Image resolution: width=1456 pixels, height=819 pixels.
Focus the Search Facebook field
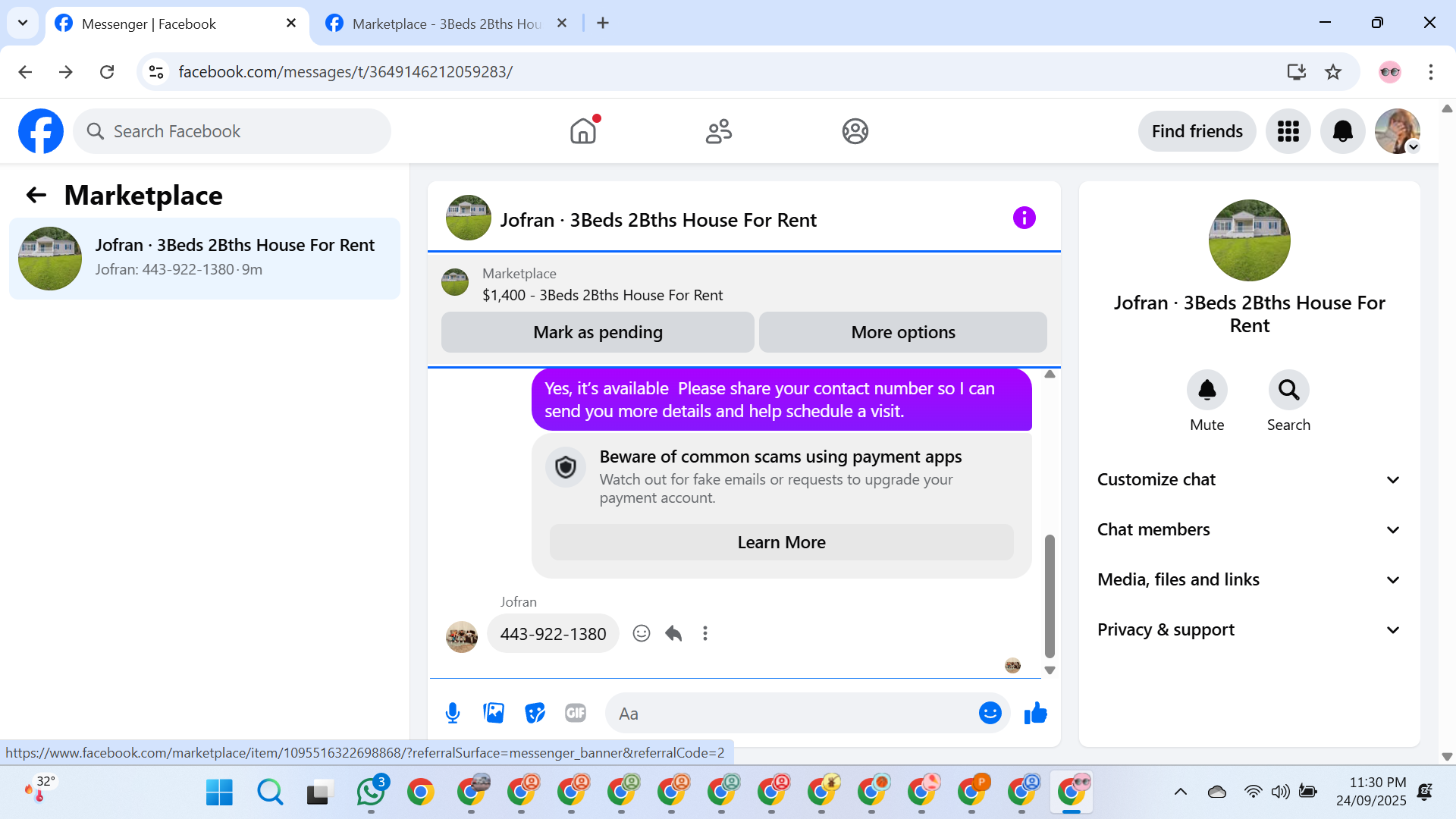[x=232, y=131]
